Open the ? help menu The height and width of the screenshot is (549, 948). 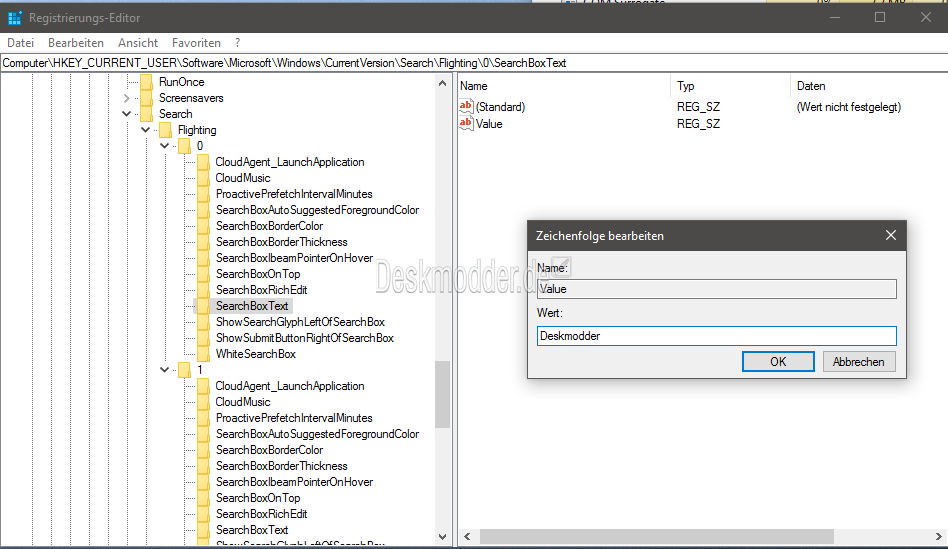click(x=238, y=43)
